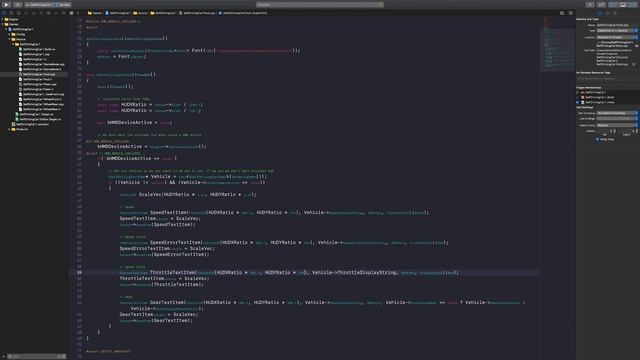The height and width of the screenshot is (360, 640).
Task: Open the Indent Using dropdown
Action: 617,125
